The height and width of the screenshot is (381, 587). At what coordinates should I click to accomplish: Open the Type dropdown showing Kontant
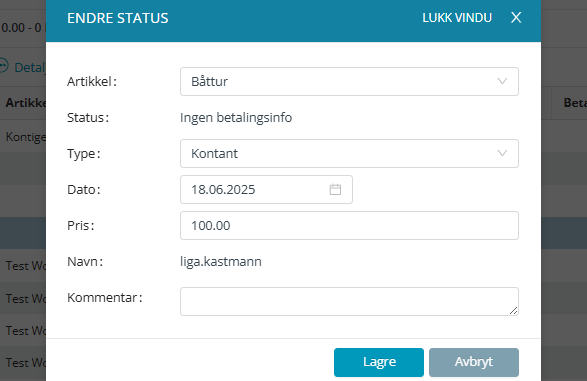point(349,153)
